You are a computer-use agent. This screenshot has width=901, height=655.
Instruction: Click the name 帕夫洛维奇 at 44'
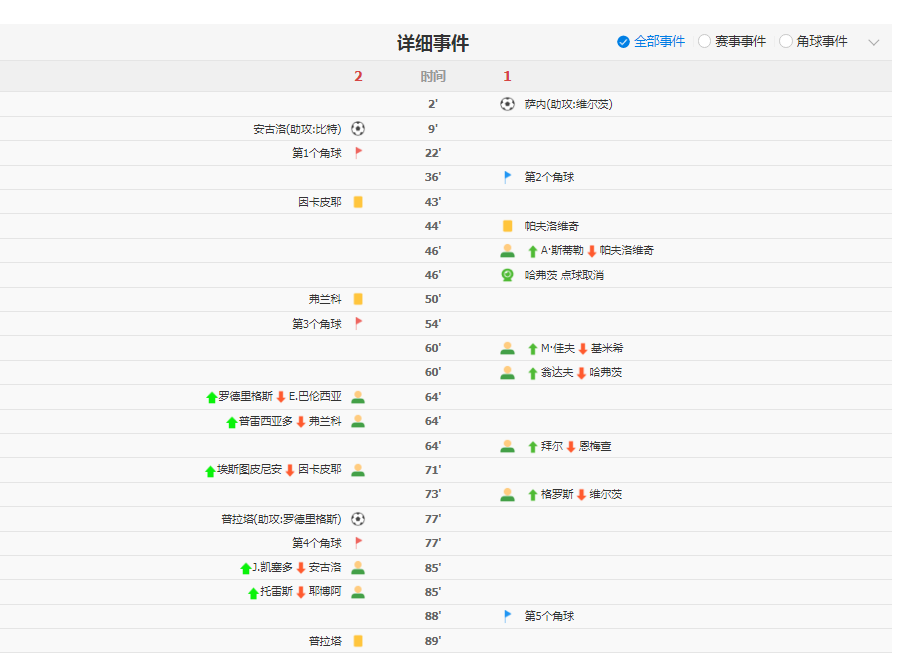(x=552, y=226)
